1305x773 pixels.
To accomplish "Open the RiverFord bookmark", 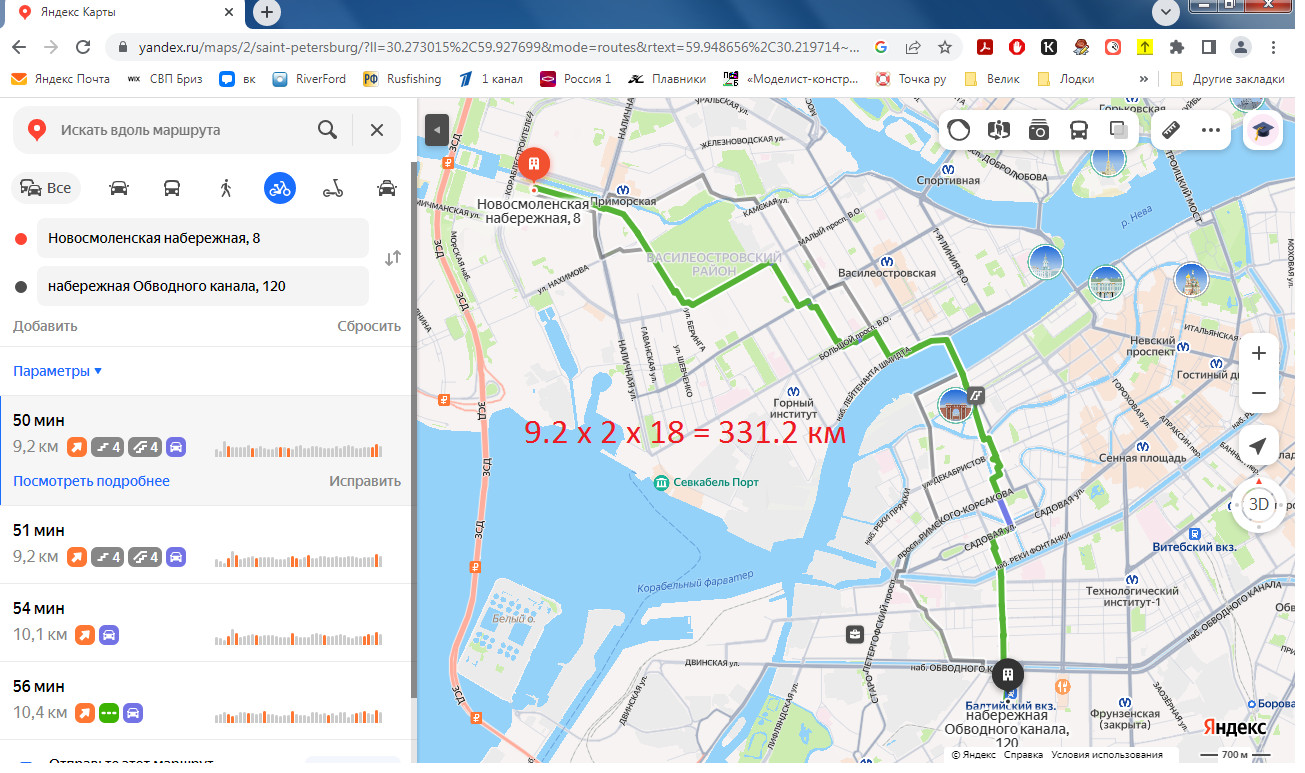I will tap(308, 79).
